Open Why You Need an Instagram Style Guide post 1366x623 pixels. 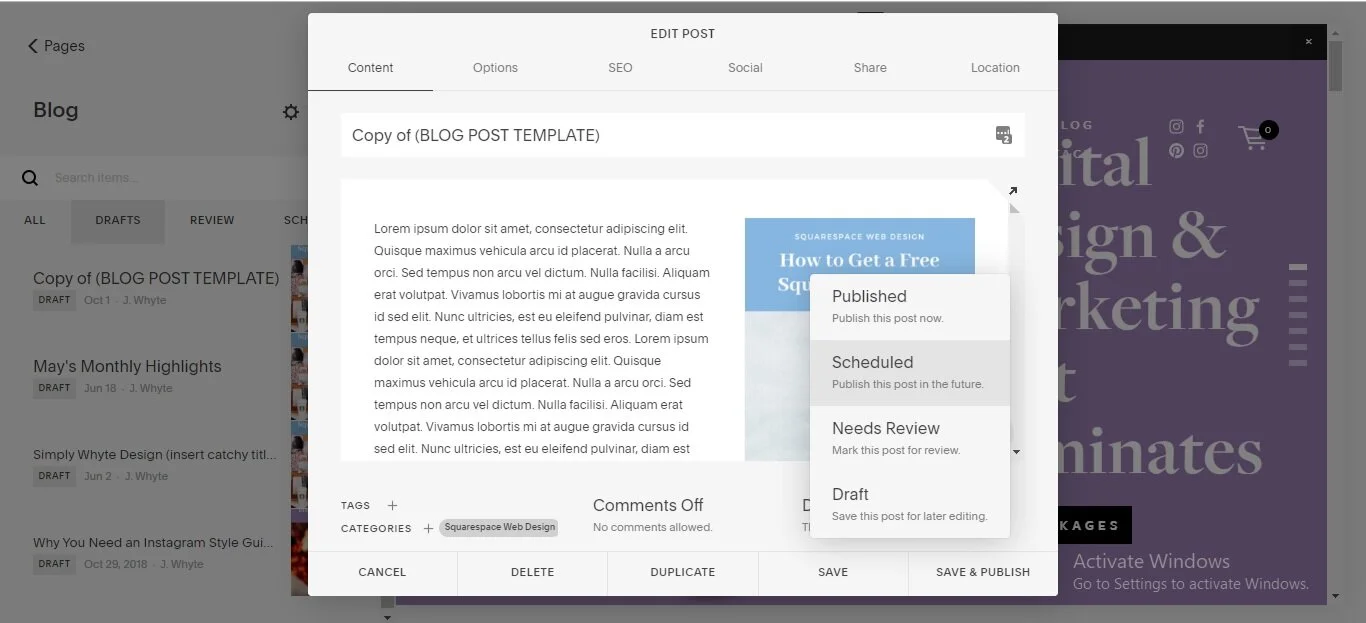(x=156, y=552)
